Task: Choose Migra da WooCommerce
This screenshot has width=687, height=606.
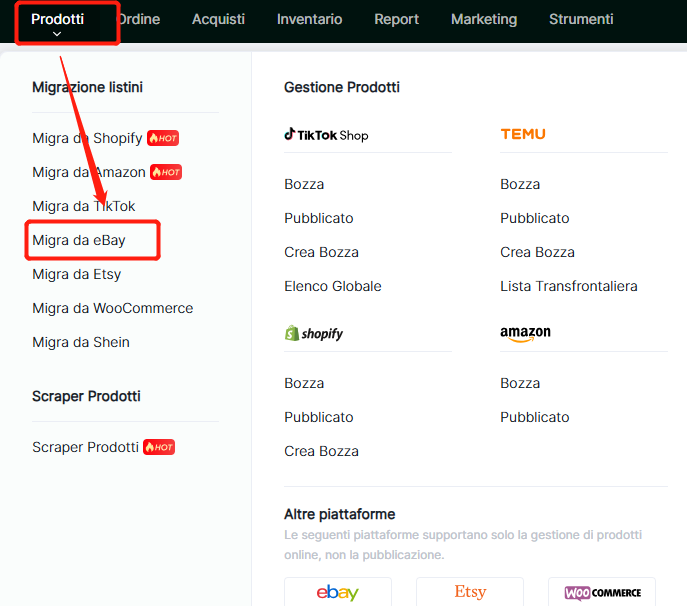Action: click(x=113, y=308)
